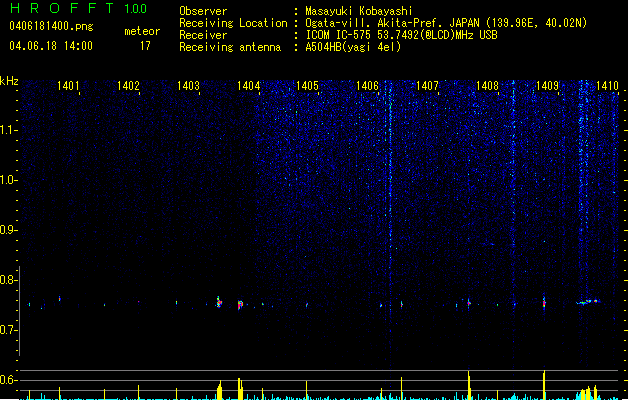Click the 1.0 kHz axis label
This screenshot has width=629, height=400.
[x=8, y=180]
